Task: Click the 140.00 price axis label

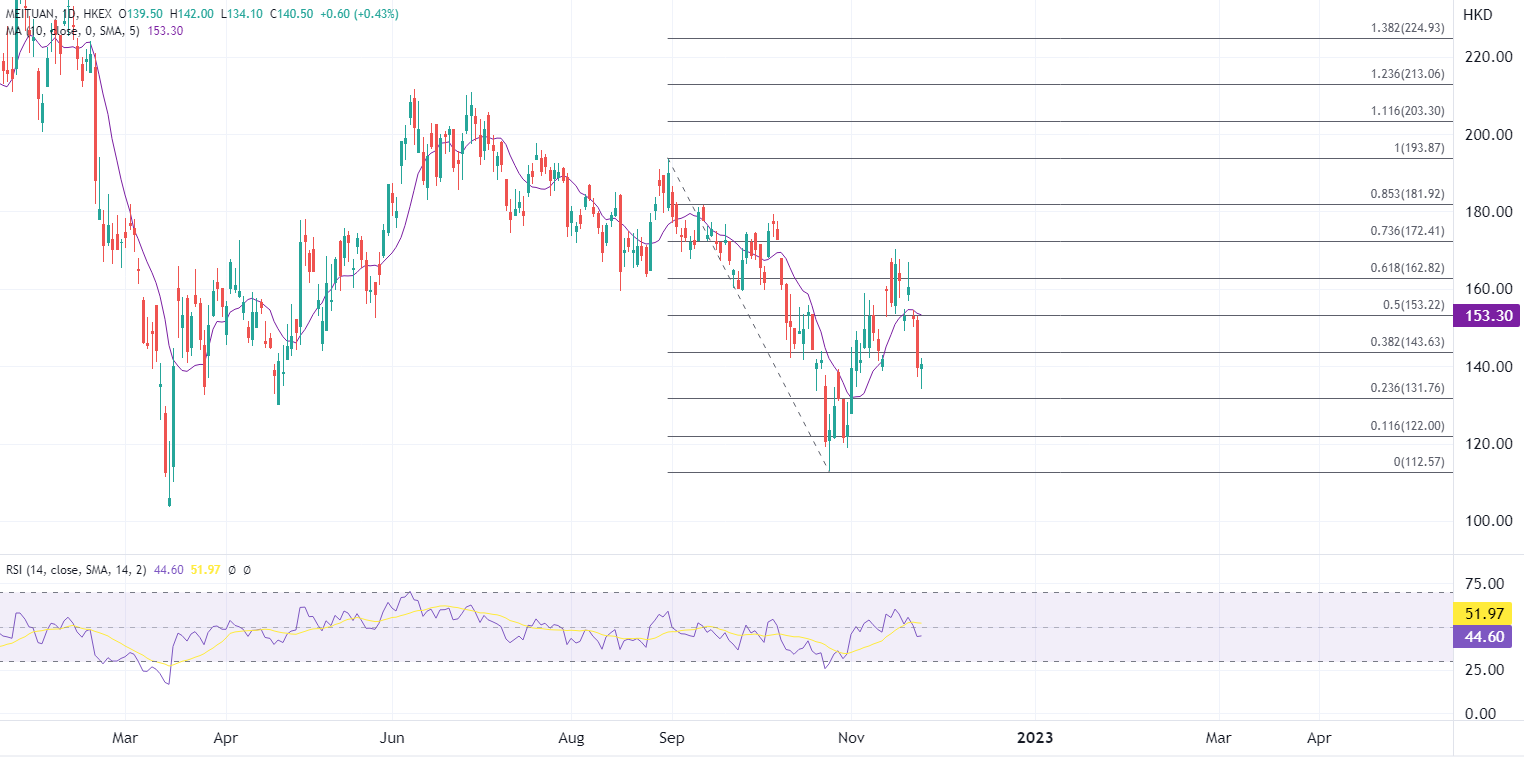Action: [x=1488, y=367]
